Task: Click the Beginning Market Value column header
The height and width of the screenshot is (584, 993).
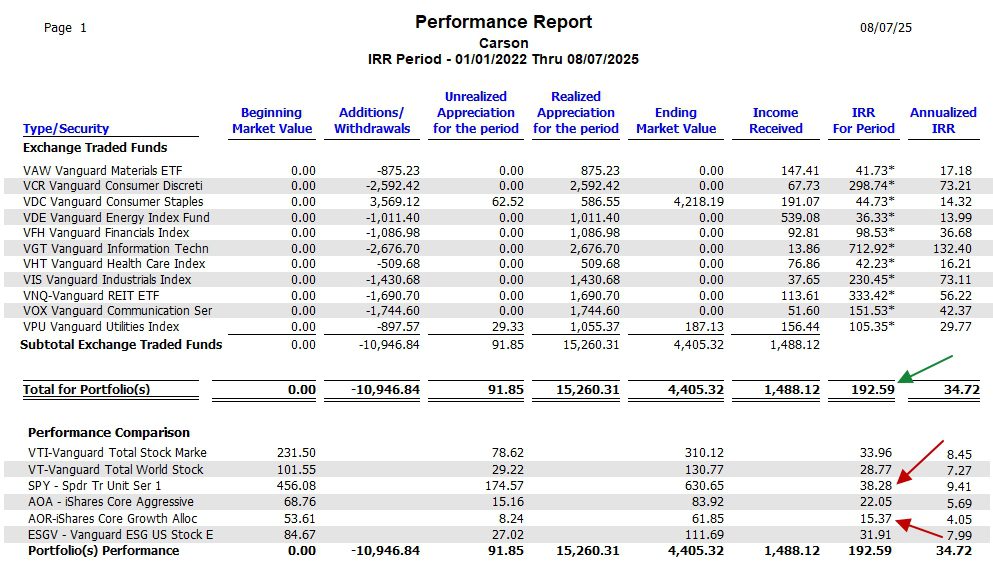Action: tap(272, 120)
